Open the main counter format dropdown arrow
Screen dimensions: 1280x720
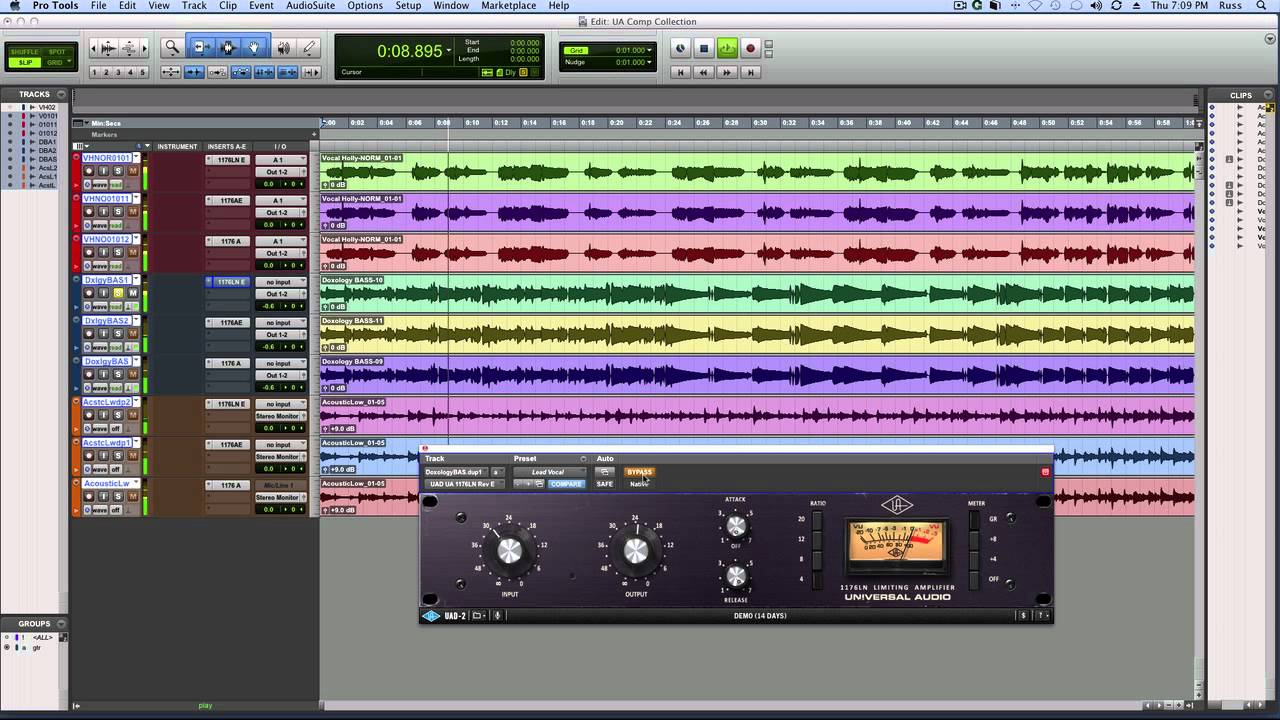pyautogui.click(x=449, y=51)
